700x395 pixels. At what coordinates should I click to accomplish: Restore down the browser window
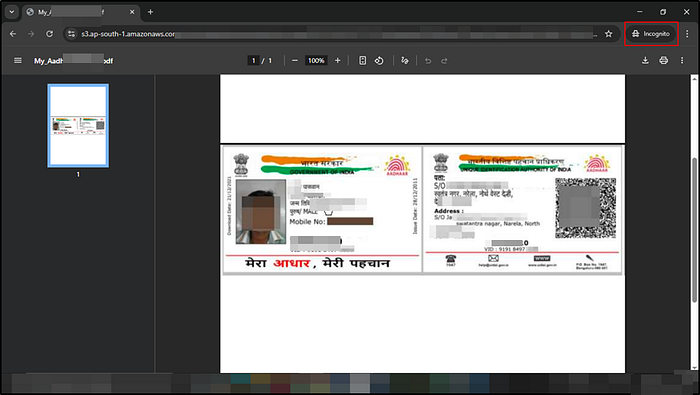click(663, 12)
